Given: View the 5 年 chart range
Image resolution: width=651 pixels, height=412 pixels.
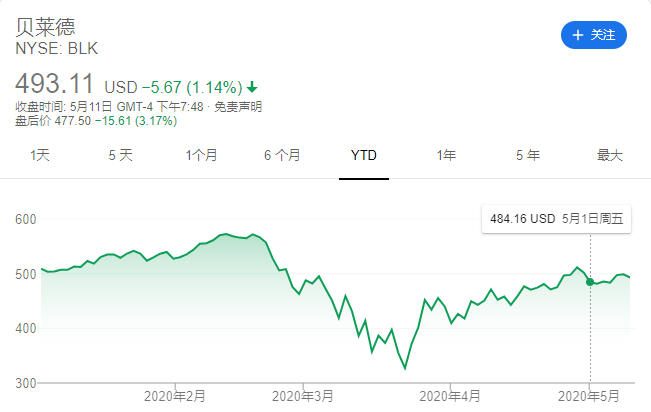Looking at the screenshot, I should [x=527, y=155].
